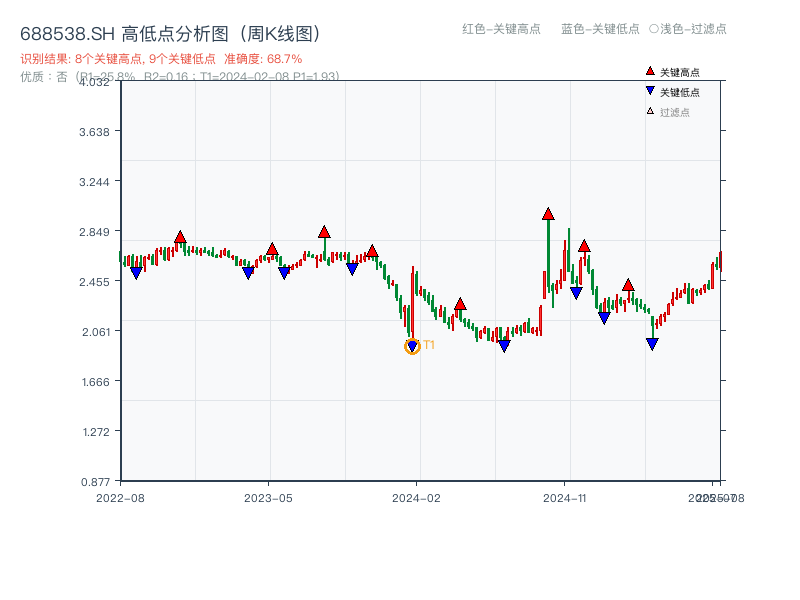Hide the 过滤点 legend entry label
This screenshot has height=600, width=800.
(x=675, y=112)
